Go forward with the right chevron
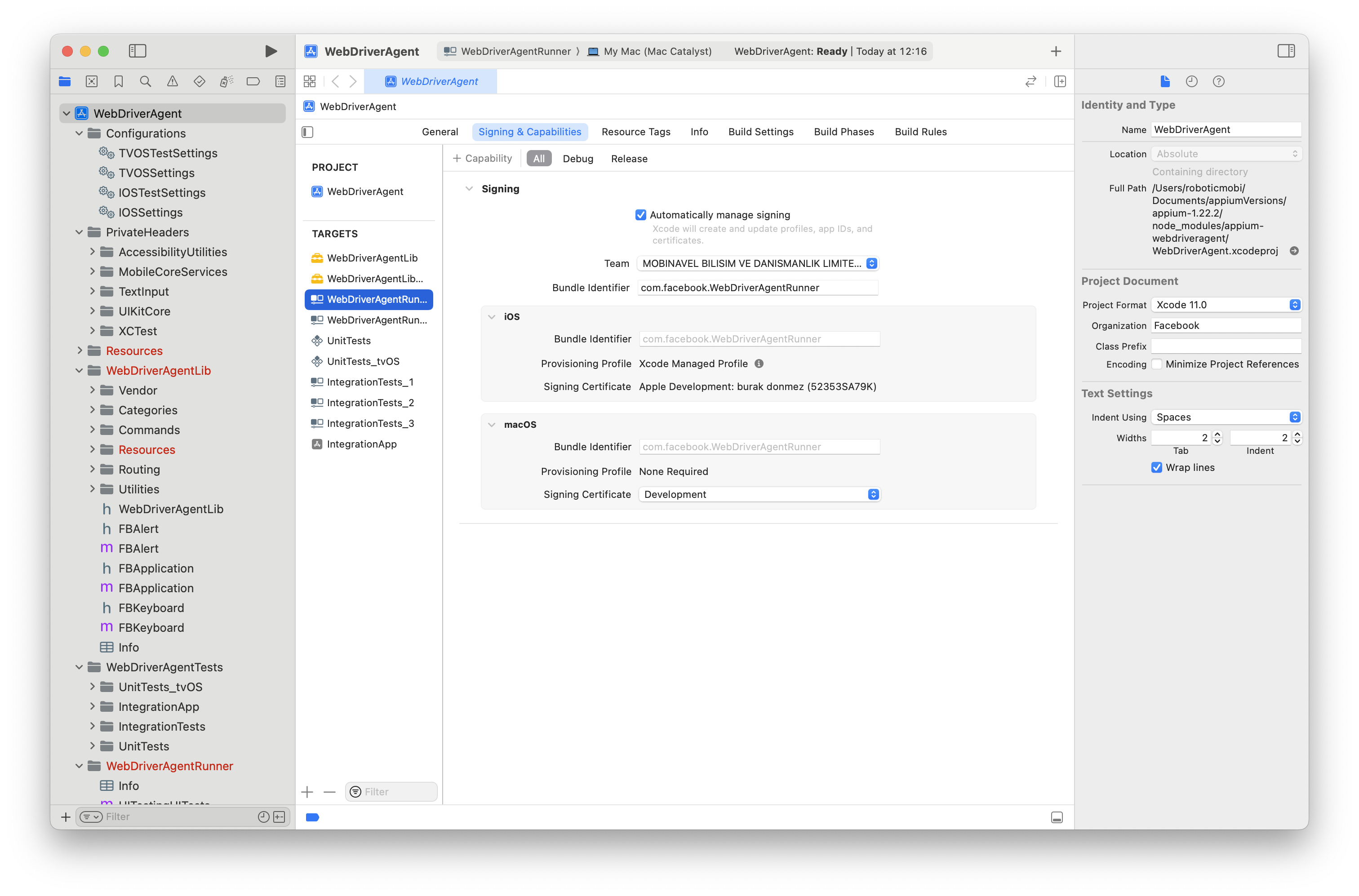 tap(353, 82)
